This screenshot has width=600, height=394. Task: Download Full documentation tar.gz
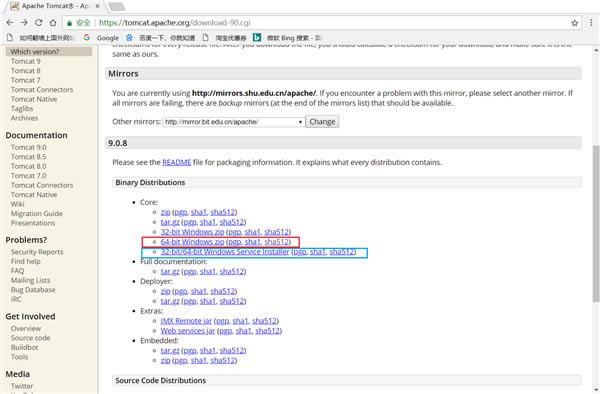(170, 271)
